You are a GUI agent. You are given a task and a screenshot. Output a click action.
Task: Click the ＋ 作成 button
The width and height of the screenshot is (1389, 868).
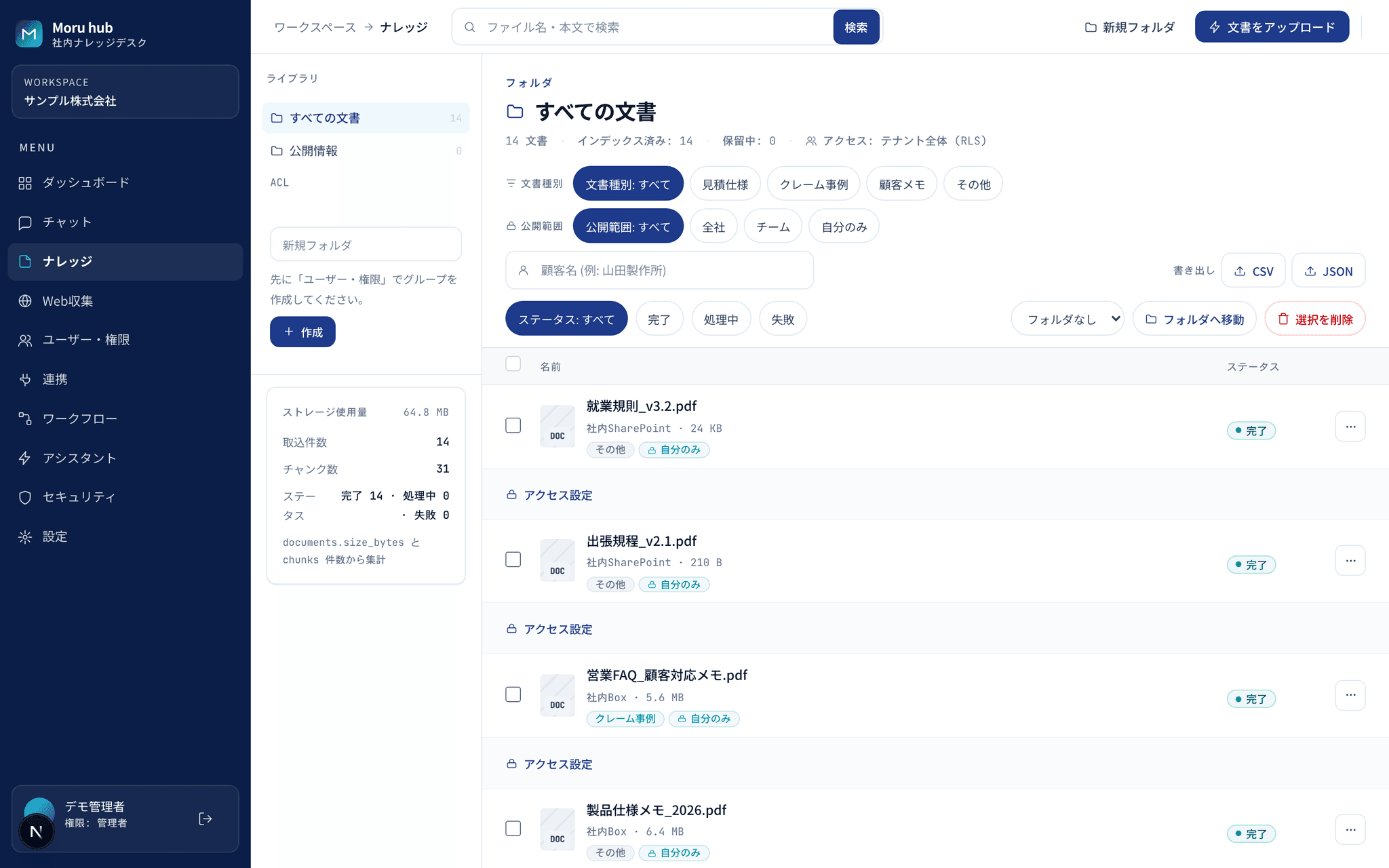[x=302, y=332]
